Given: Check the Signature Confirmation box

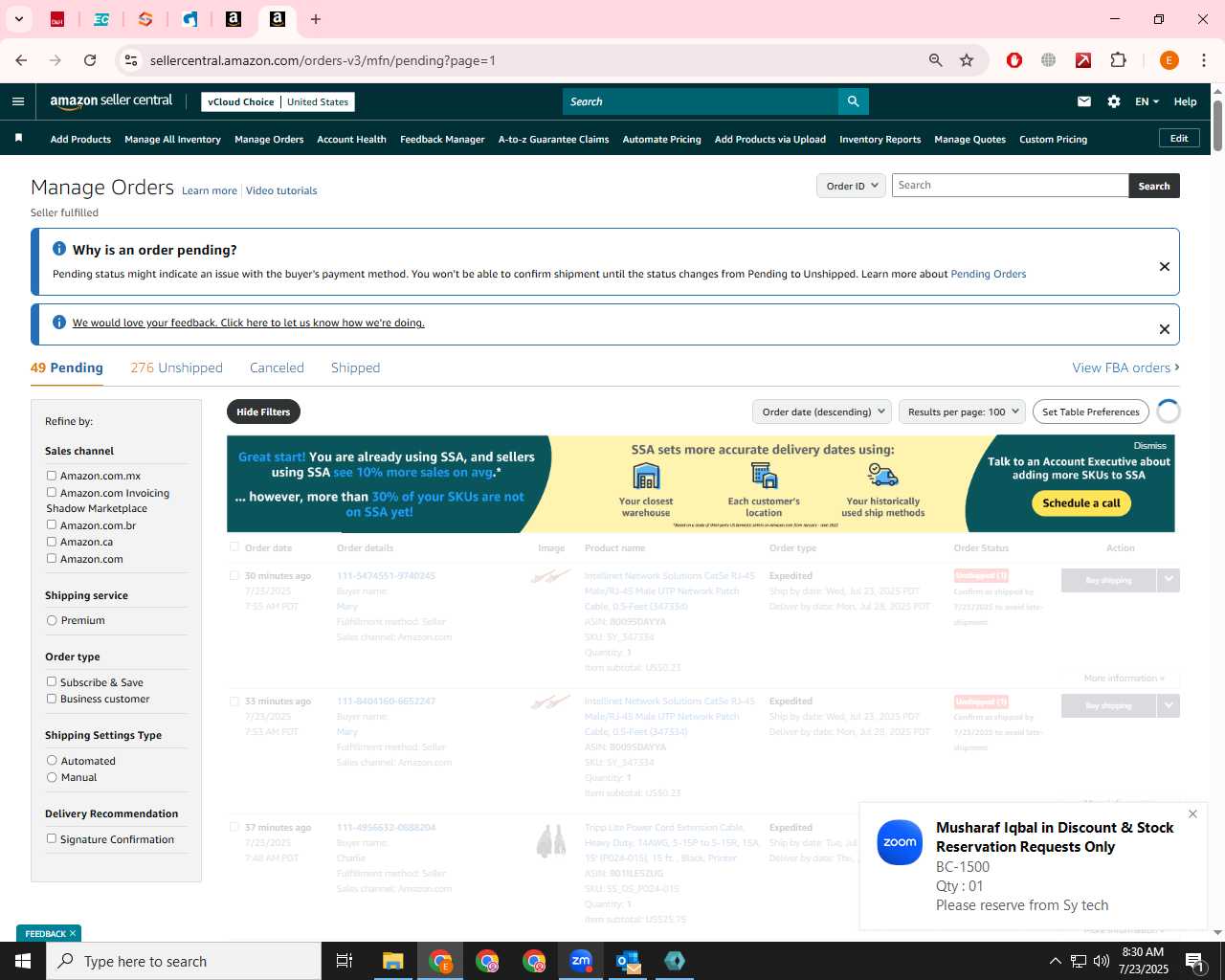Looking at the screenshot, I should pyautogui.click(x=52, y=839).
